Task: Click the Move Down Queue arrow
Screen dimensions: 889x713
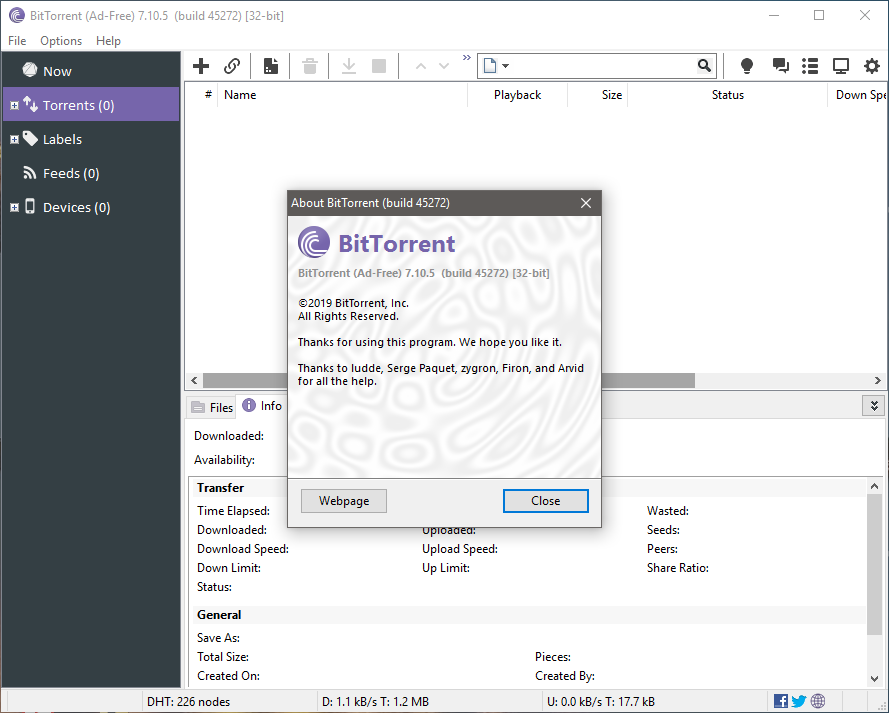Action: tap(444, 66)
